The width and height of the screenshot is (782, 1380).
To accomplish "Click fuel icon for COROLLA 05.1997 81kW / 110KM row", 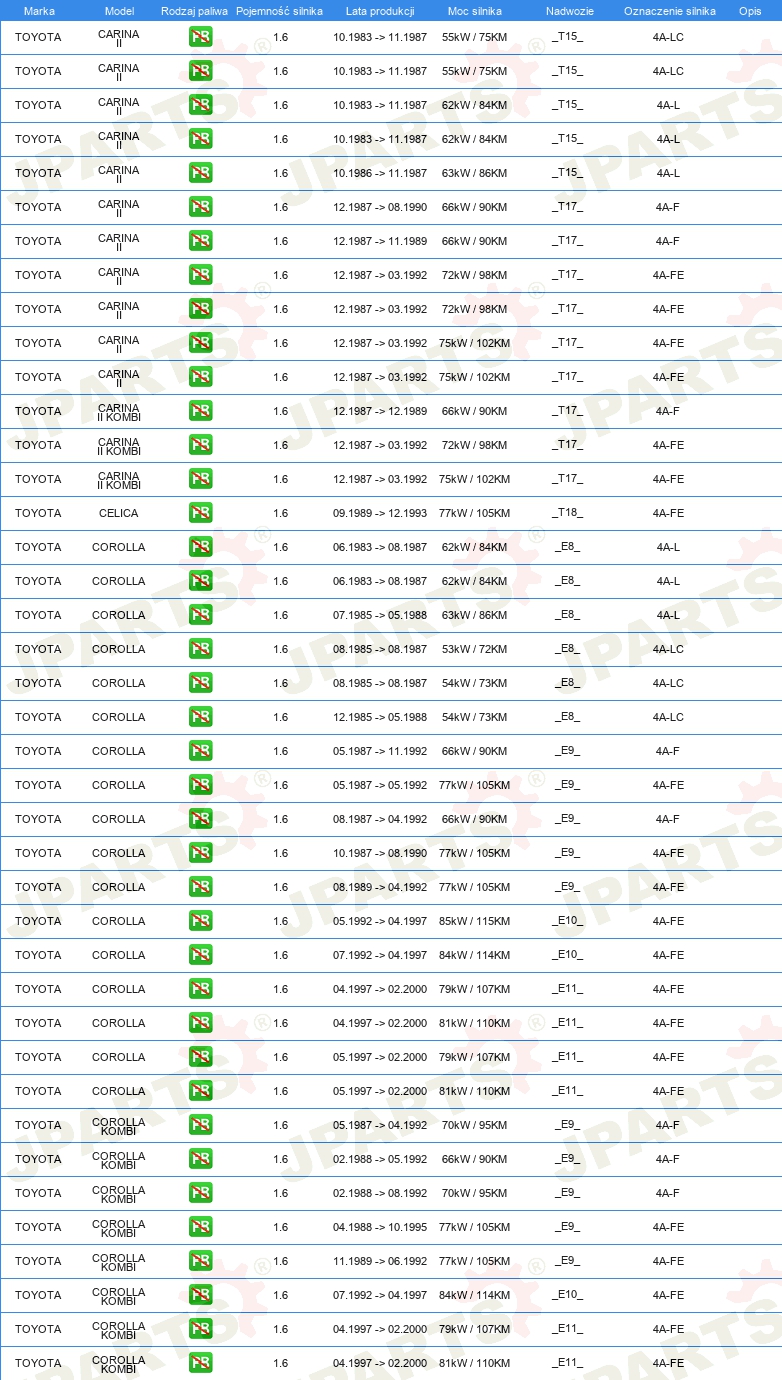I will [x=200, y=1091].
